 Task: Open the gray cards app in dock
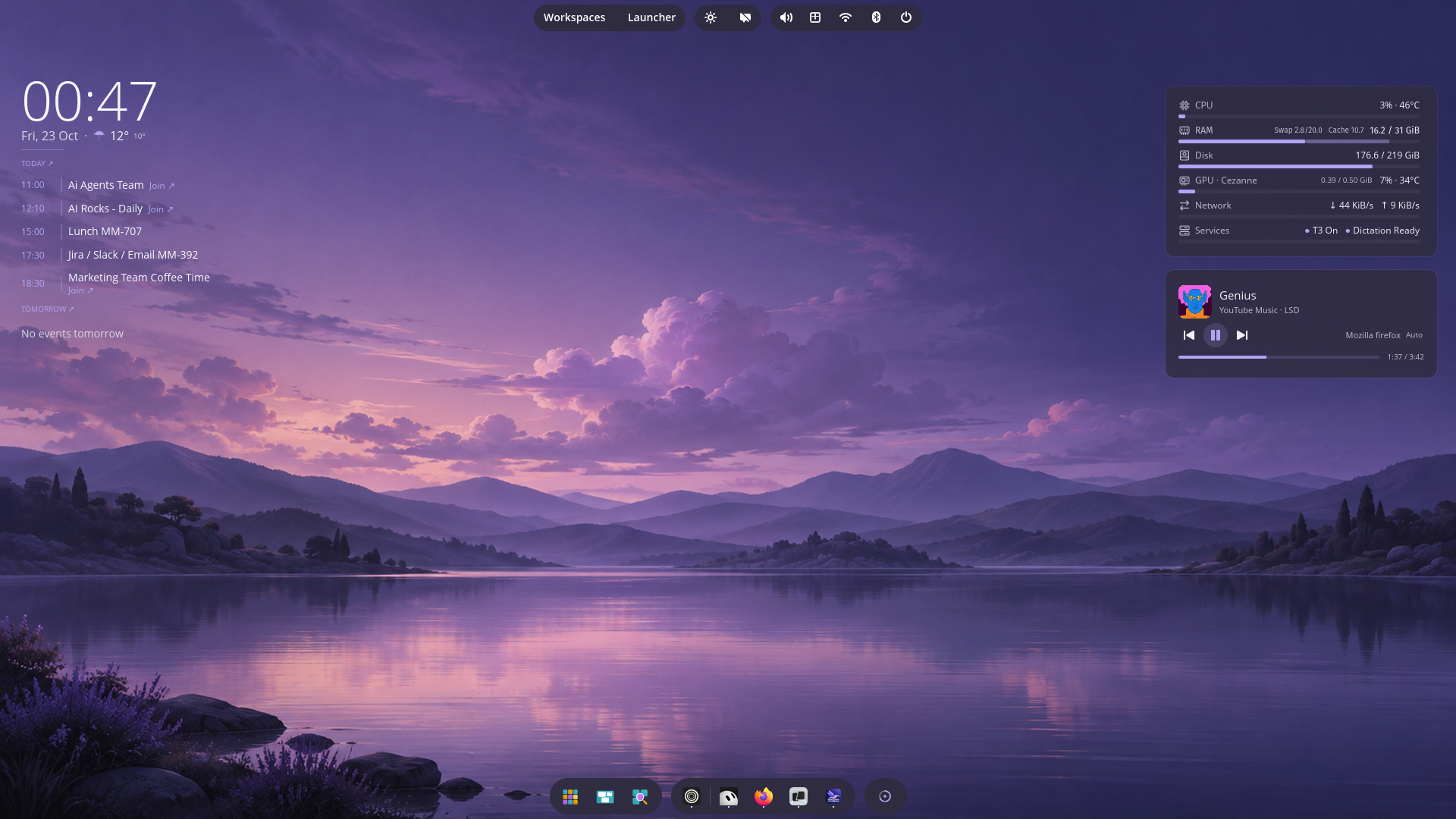click(799, 796)
